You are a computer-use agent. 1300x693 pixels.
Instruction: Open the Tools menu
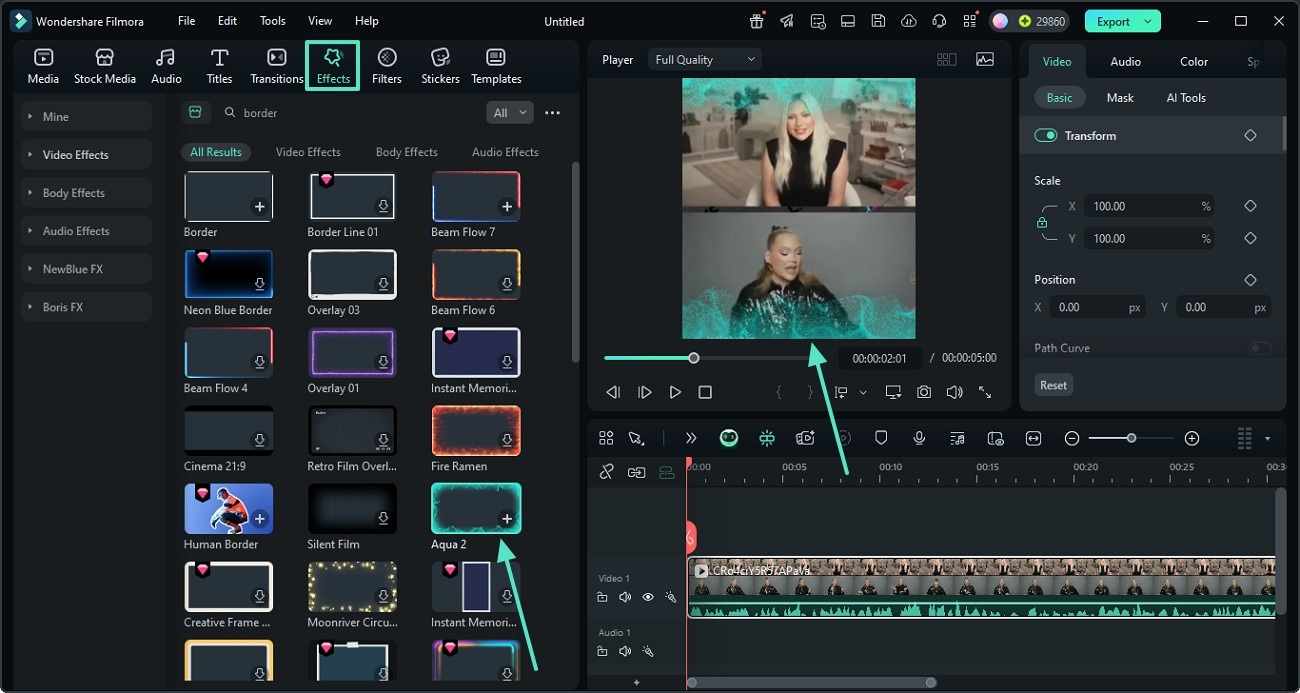tap(272, 21)
